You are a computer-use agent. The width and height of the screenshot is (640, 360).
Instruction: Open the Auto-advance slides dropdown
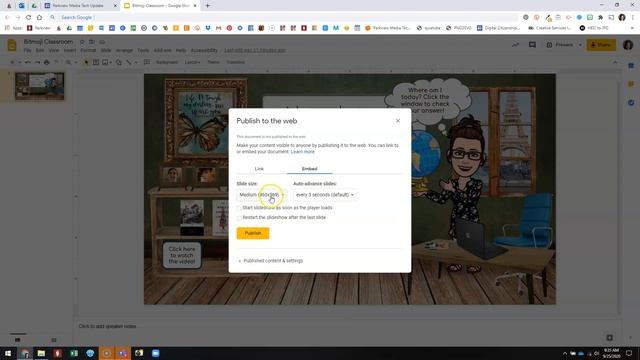pos(325,195)
